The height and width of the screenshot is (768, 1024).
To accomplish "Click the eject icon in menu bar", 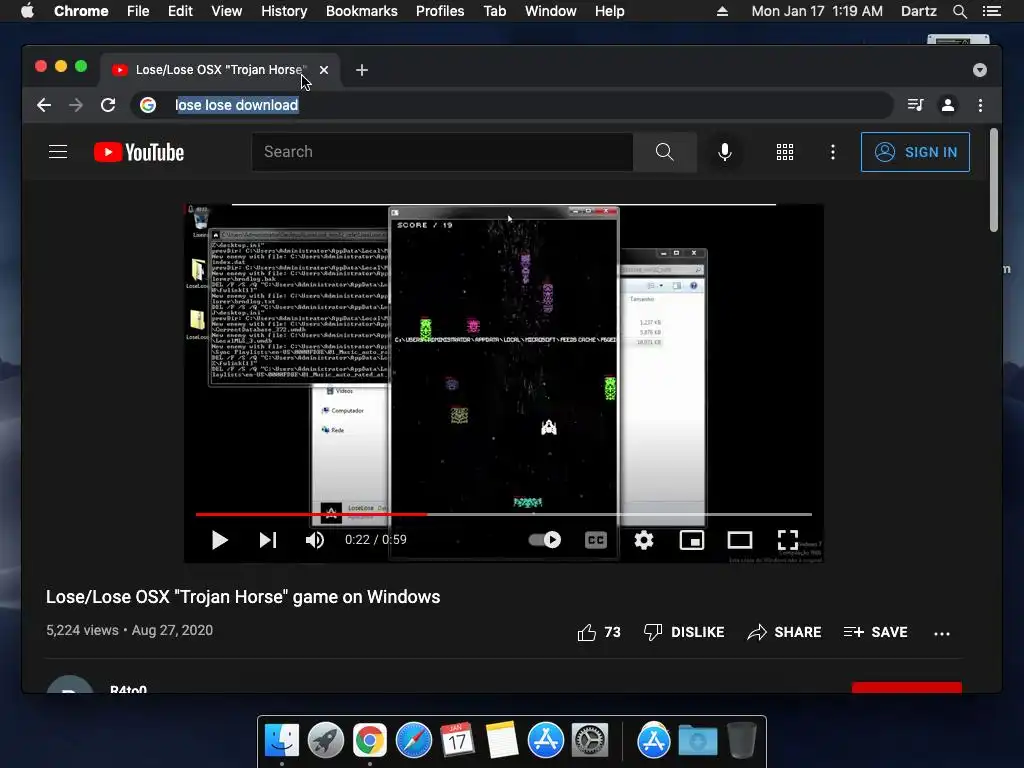I will (722, 11).
